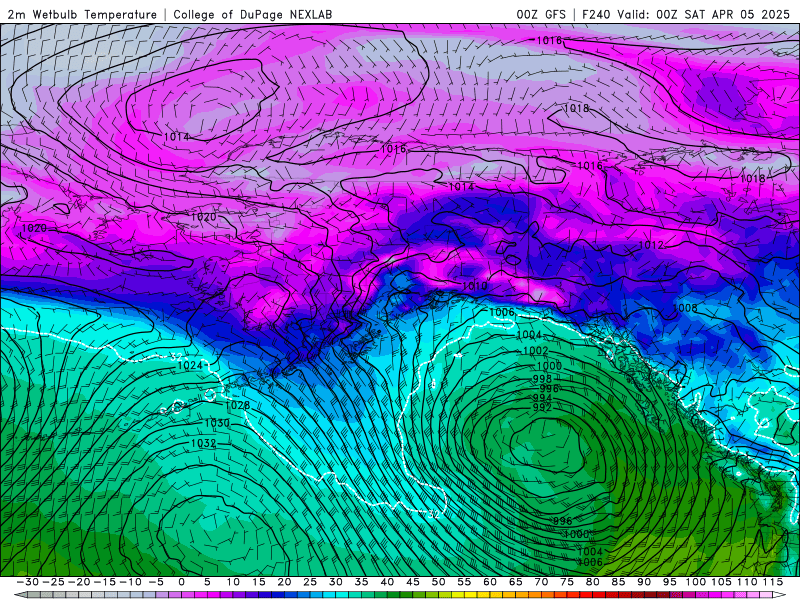This screenshot has width=800, height=600.
Task: Click the -30 value on the color scale
Action: click(x=28, y=582)
